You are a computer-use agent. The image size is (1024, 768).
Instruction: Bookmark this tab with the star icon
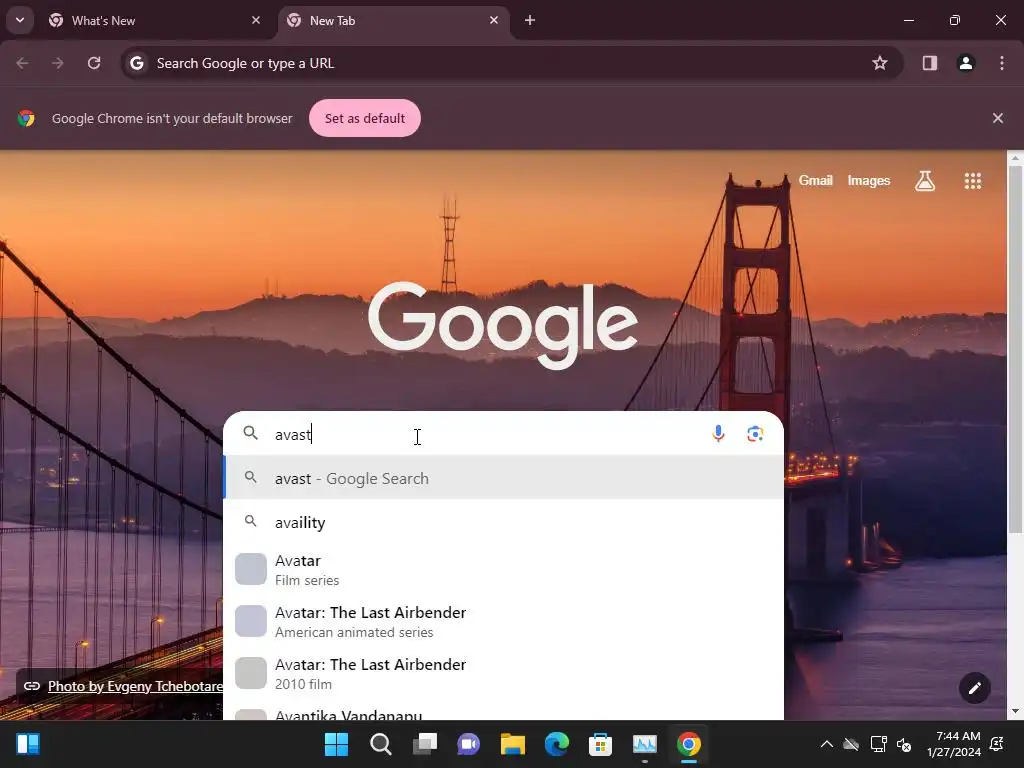tap(880, 63)
